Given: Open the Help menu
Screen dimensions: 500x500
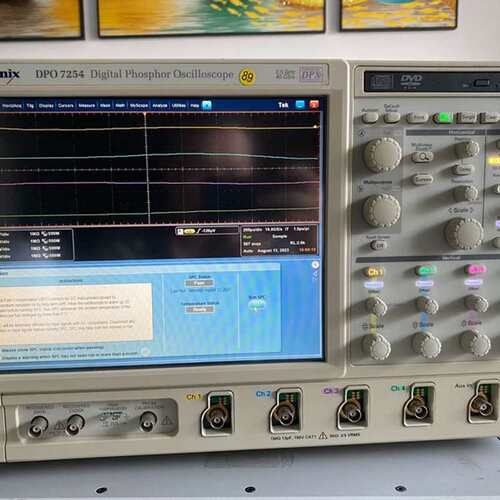Looking at the screenshot, I should pyautogui.click(x=195, y=106).
